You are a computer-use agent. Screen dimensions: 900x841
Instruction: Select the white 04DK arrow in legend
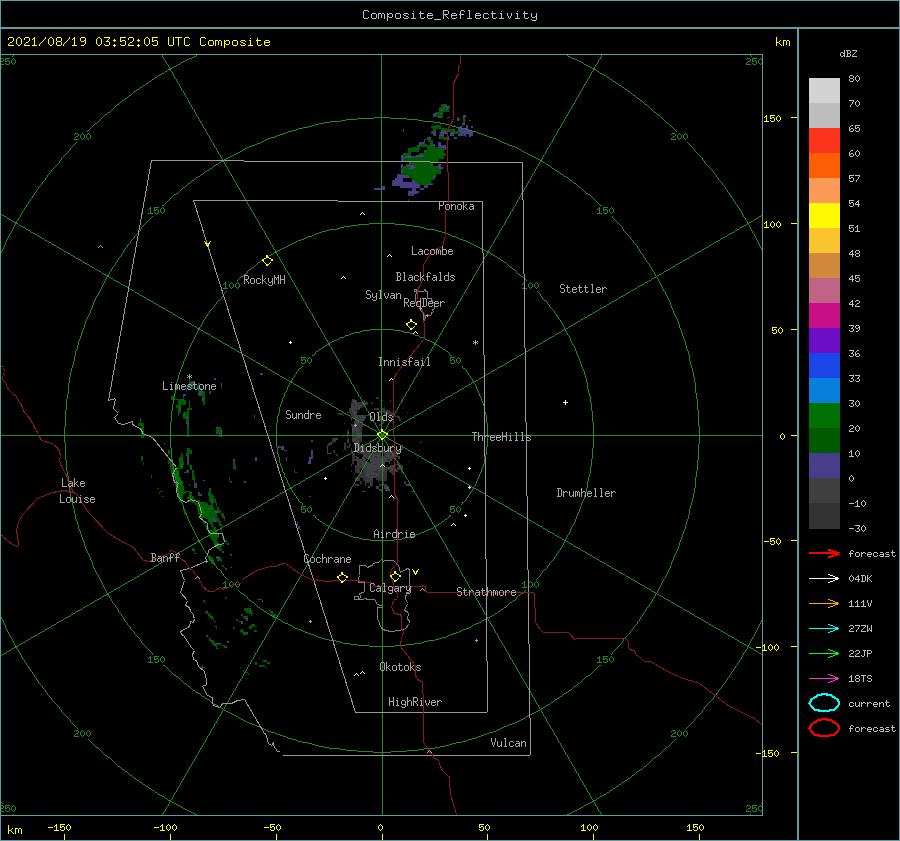(824, 578)
